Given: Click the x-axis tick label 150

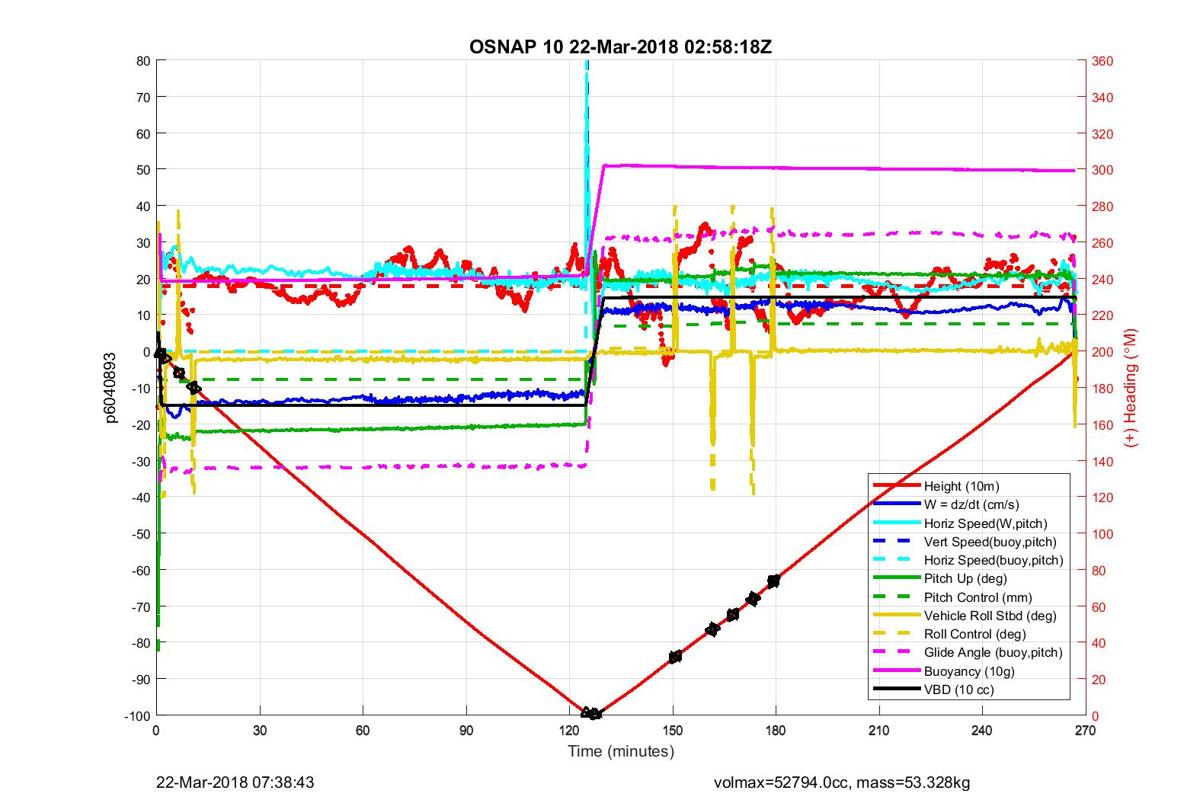Looking at the screenshot, I should point(673,731).
